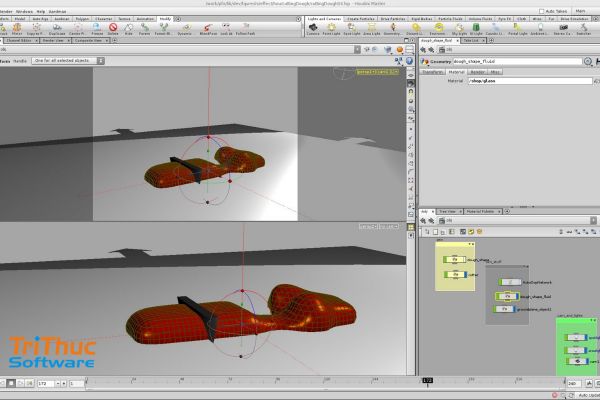Open the viewport camera menu label
The height and width of the screenshot is (400, 600).
[x=377, y=72]
